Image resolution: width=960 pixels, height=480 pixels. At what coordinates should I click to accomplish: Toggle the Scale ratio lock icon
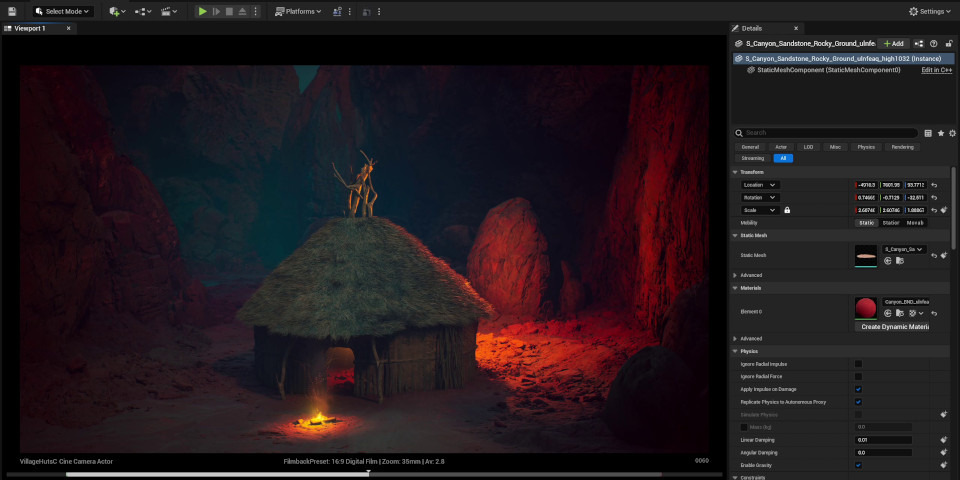pyautogui.click(x=788, y=210)
